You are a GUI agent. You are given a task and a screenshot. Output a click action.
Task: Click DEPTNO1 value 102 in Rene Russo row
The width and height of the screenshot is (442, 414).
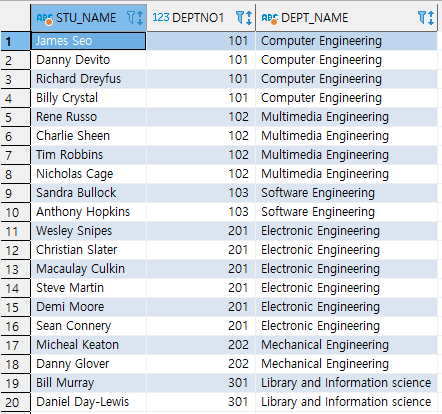coord(201,117)
